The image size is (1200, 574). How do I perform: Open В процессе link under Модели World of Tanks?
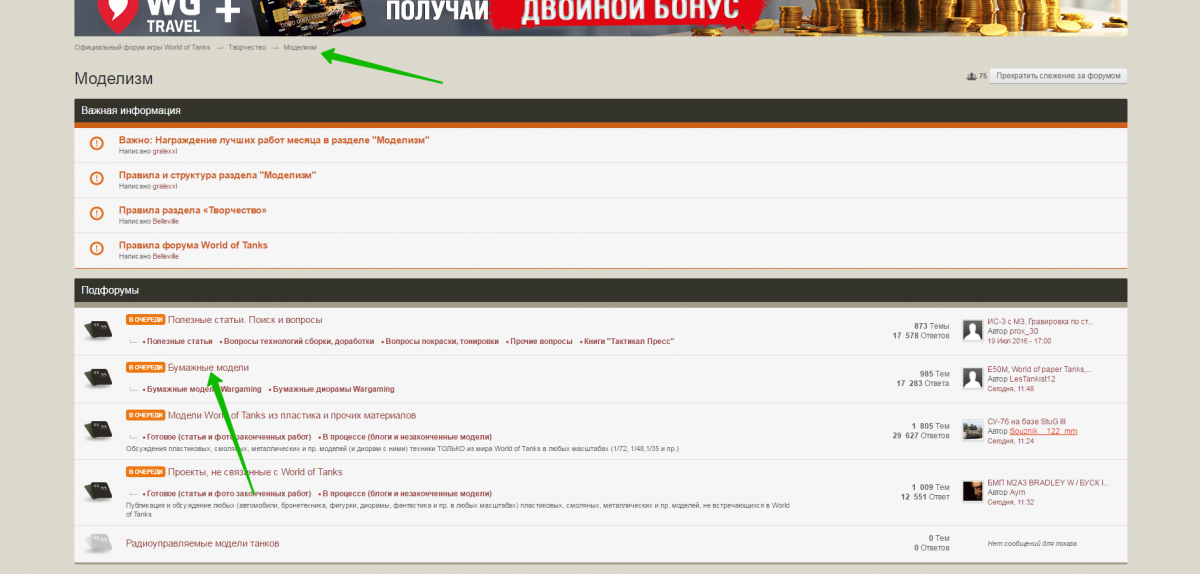tap(407, 437)
